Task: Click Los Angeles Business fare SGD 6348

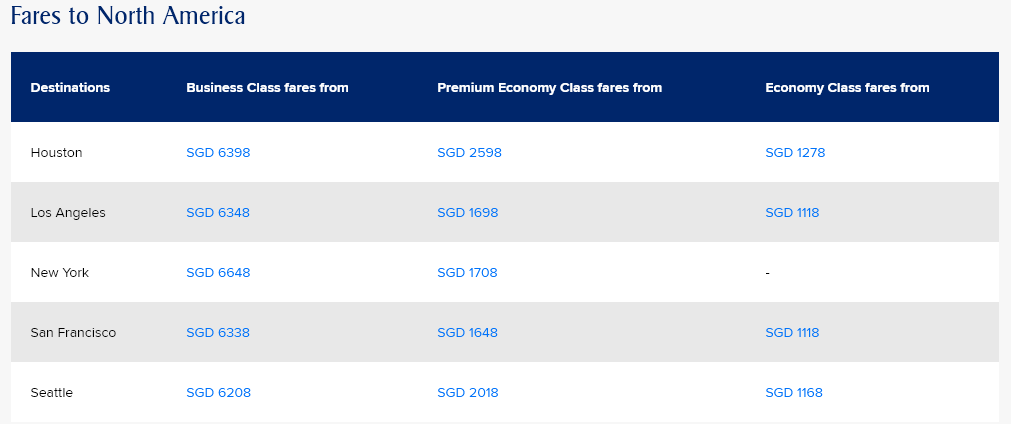Action: pos(218,213)
